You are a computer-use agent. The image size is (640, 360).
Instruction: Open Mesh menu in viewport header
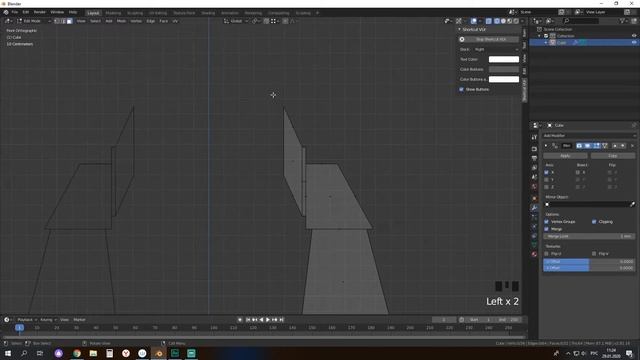coord(122,21)
